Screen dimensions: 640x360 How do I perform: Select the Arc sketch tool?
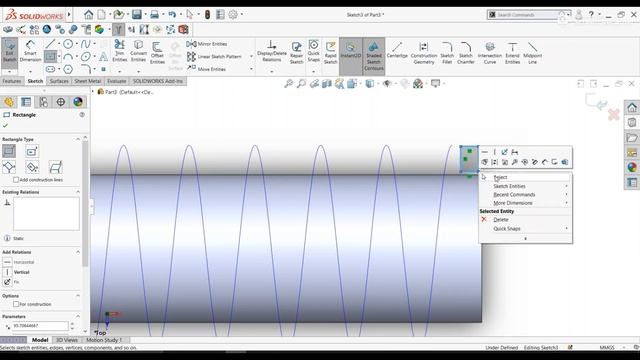pyautogui.click(x=68, y=56)
